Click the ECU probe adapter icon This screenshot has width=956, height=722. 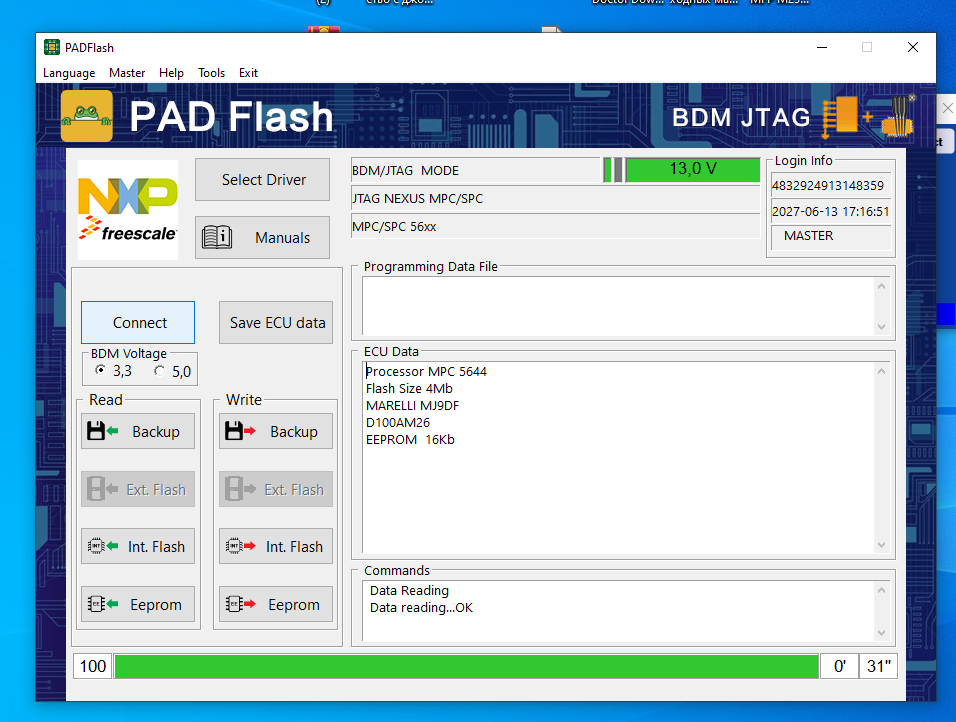tap(898, 115)
